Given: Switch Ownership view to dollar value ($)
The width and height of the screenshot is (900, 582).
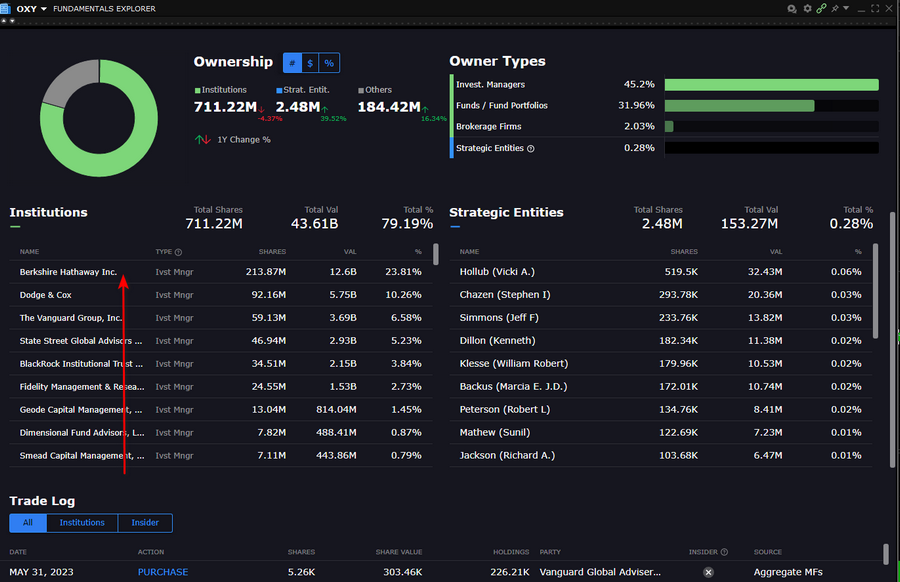Looking at the screenshot, I should coord(310,63).
